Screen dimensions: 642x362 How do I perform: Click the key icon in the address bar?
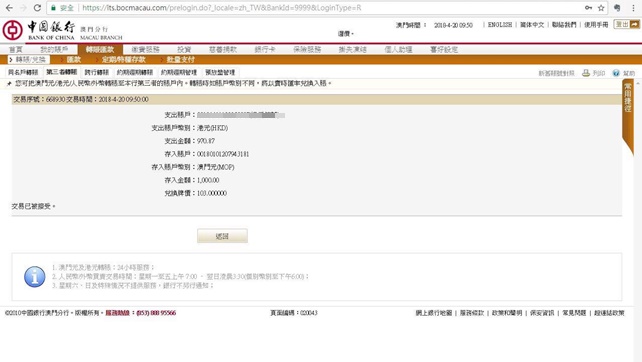pos(588,8)
